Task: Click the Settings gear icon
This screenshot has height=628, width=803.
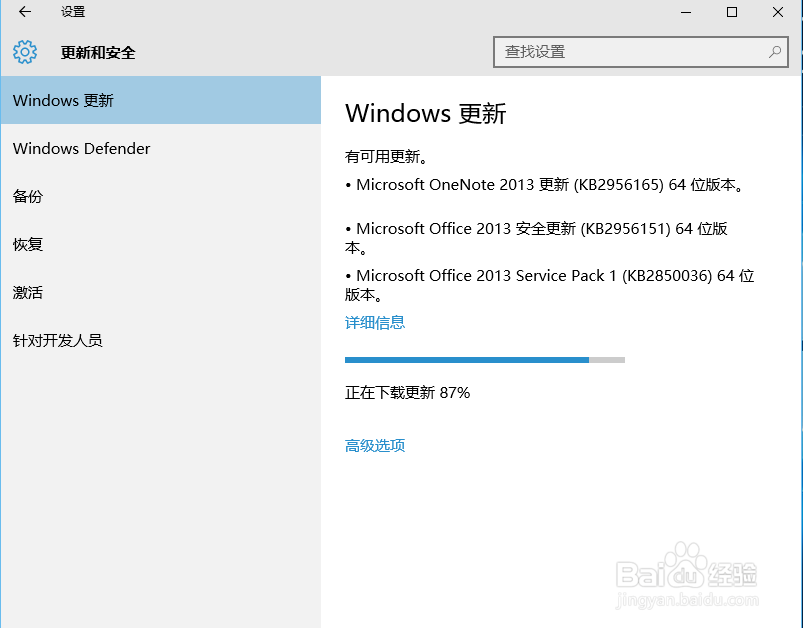Action: click(x=22, y=52)
